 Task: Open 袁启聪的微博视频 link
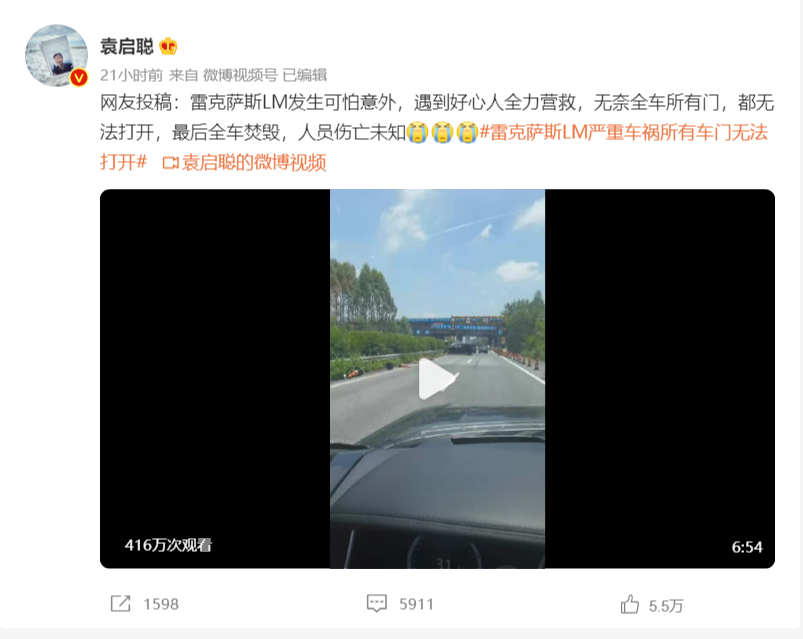point(254,163)
